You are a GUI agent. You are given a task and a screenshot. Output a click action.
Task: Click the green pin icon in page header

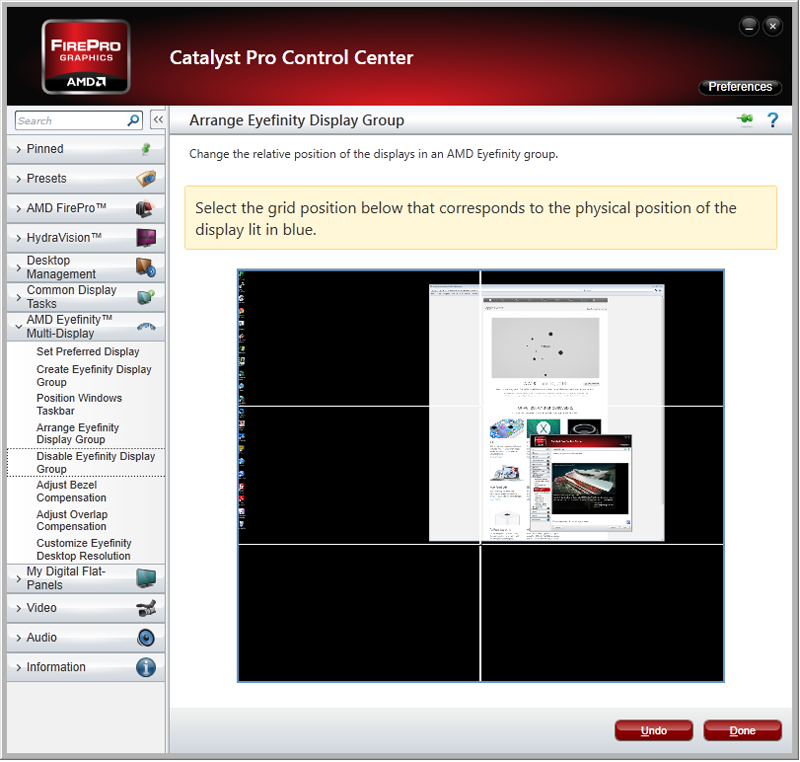pyautogui.click(x=745, y=119)
